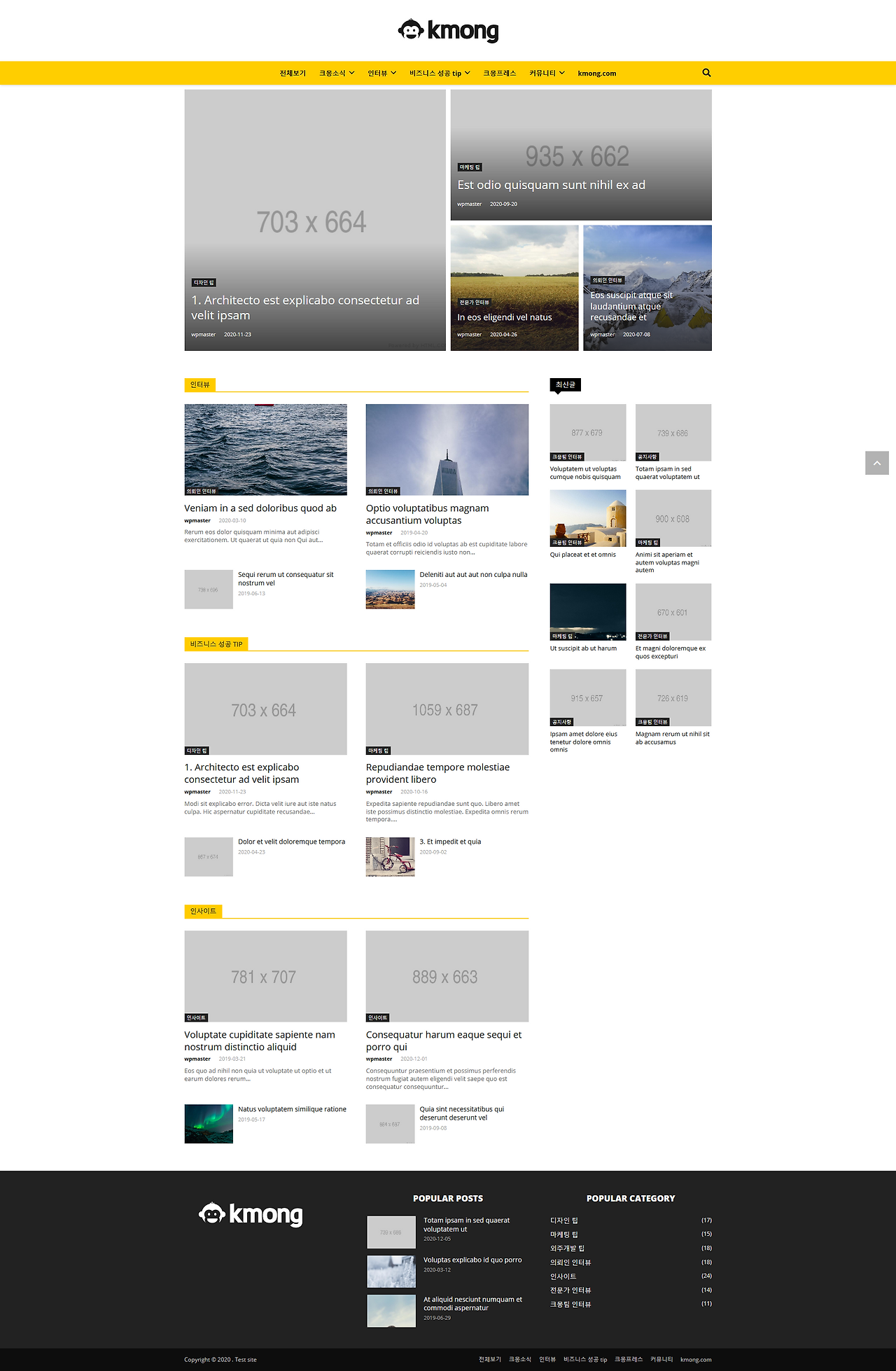896x1371 pixels.
Task: Open footer popular post 'Voluptas explicabo id quo porro'
Action: click(x=472, y=1260)
